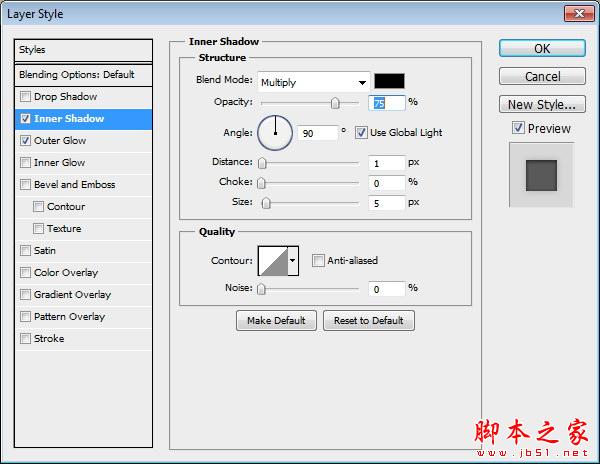Click the Angle dial control

tap(275, 133)
